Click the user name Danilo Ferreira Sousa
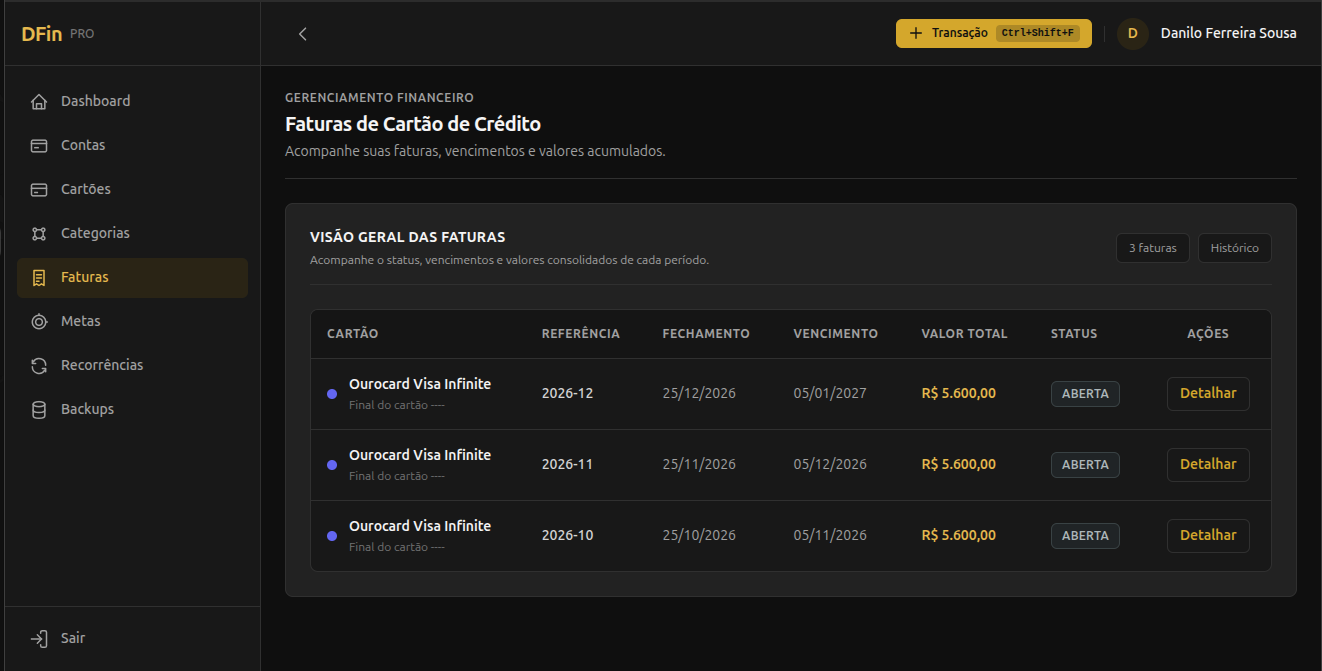 (1229, 33)
